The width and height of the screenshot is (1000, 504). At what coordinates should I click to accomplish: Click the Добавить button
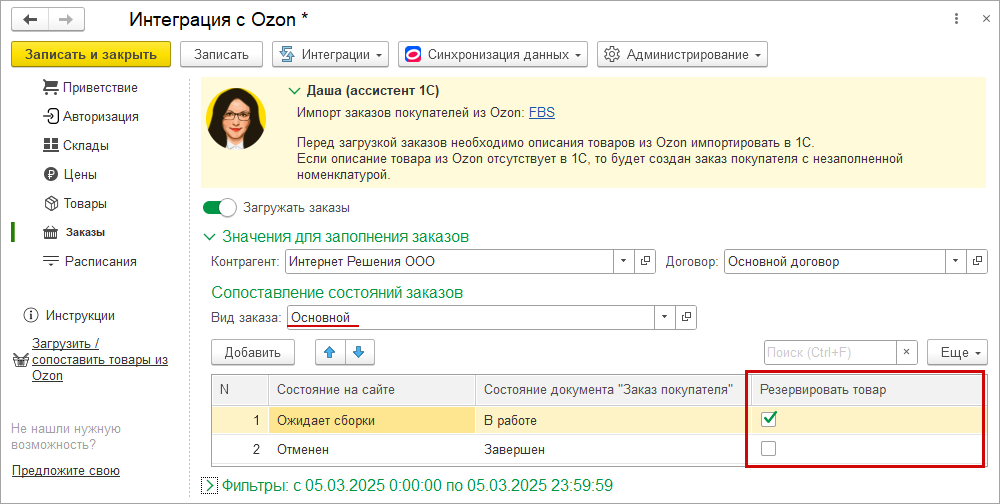point(253,352)
